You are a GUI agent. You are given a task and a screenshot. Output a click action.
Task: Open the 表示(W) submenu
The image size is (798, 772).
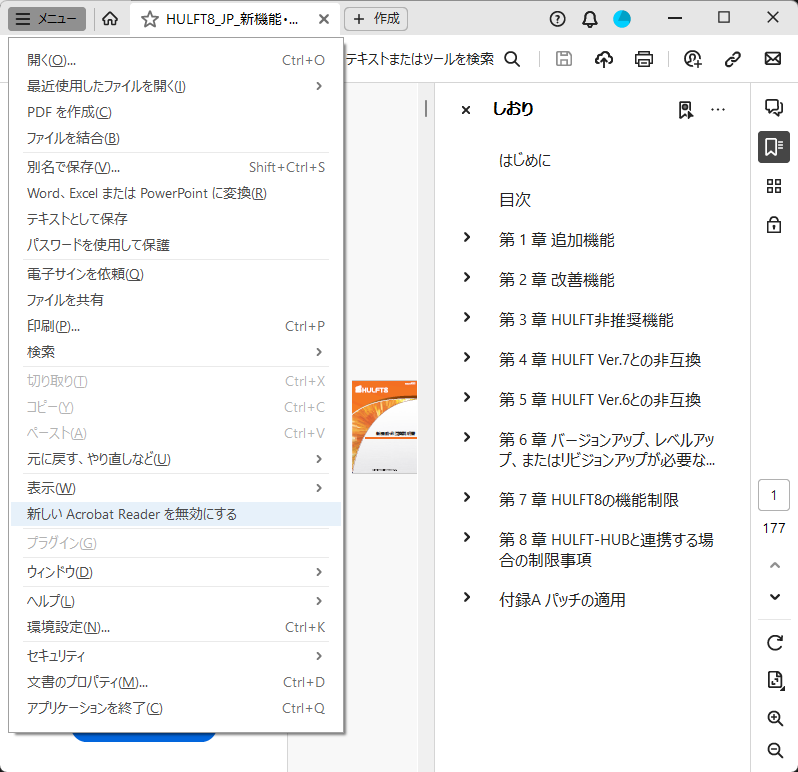tap(176, 488)
